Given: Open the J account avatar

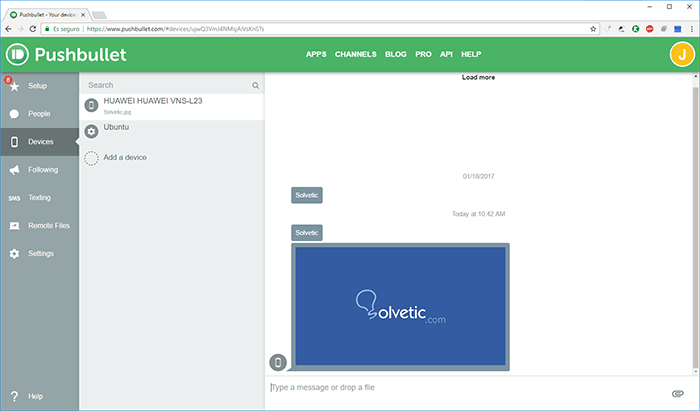Looking at the screenshot, I should coord(682,54).
